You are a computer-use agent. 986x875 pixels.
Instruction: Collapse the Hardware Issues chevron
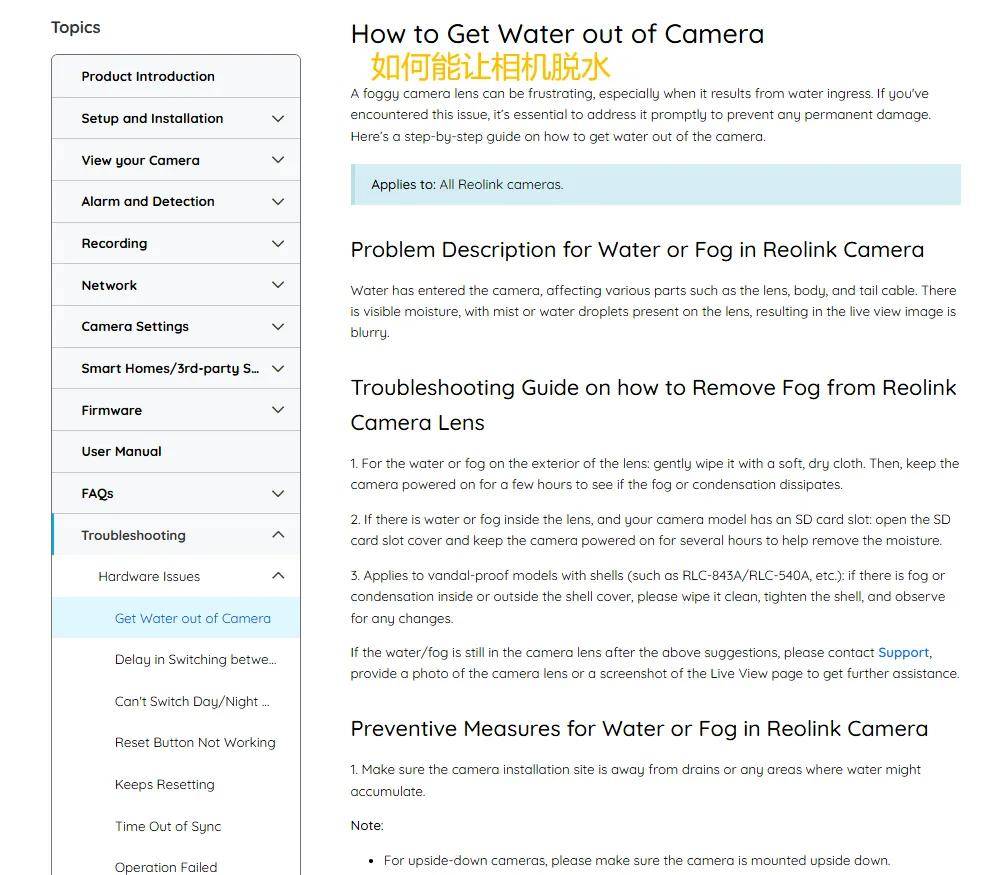pyautogui.click(x=278, y=576)
